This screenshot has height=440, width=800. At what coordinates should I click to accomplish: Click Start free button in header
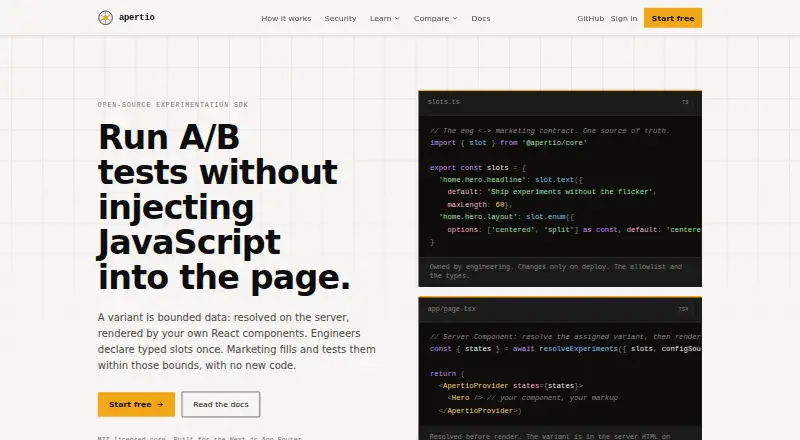pyautogui.click(x=672, y=18)
